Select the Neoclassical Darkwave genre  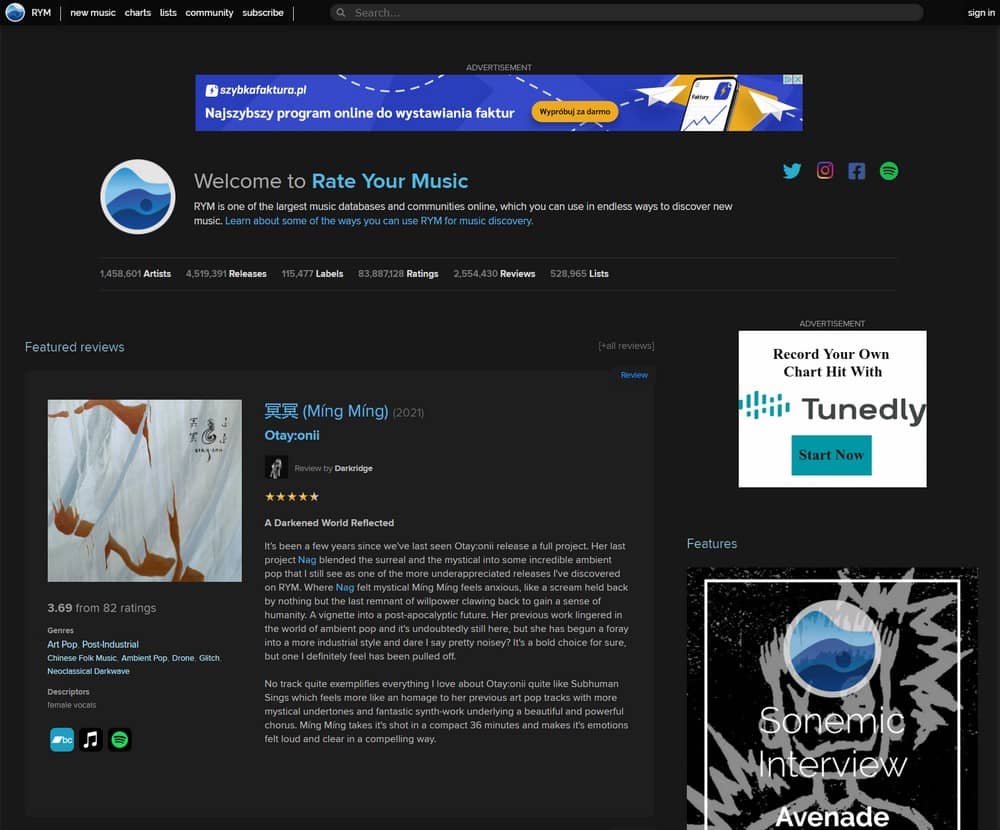click(88, 671)
